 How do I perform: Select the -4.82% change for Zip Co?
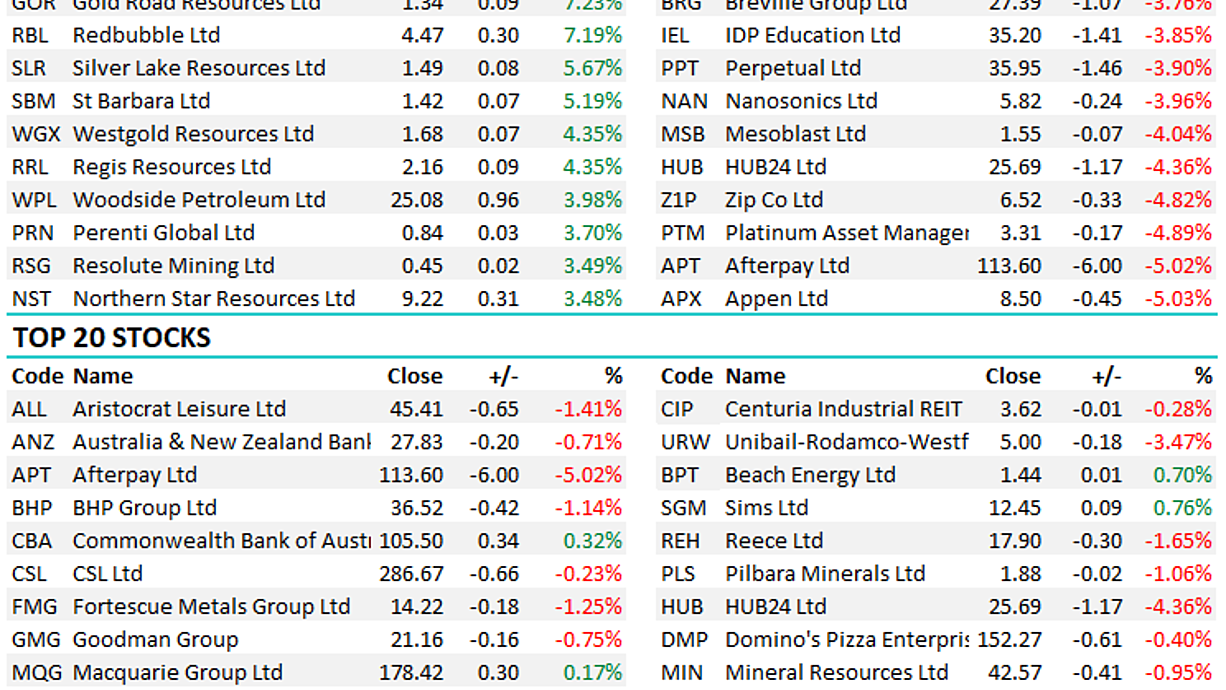[x=1179, y=200]
